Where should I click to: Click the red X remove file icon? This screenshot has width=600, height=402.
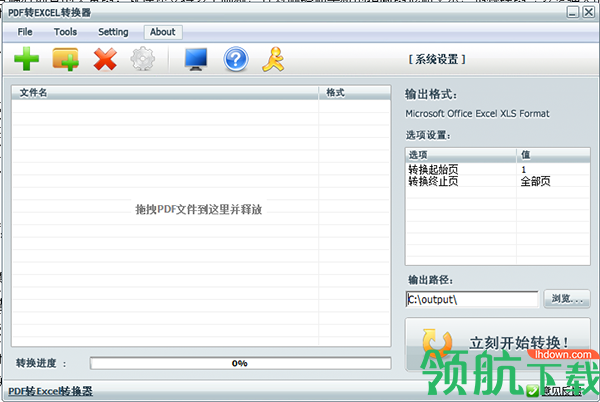(x=105, y=59)
